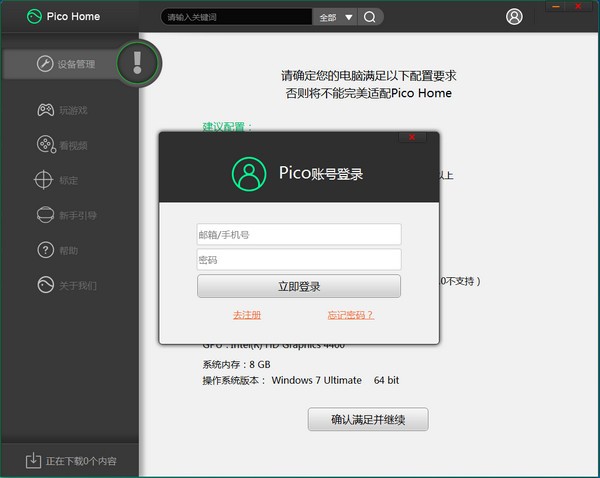
Task: Click the Pico icon for 关于我们
Action: 46,285
